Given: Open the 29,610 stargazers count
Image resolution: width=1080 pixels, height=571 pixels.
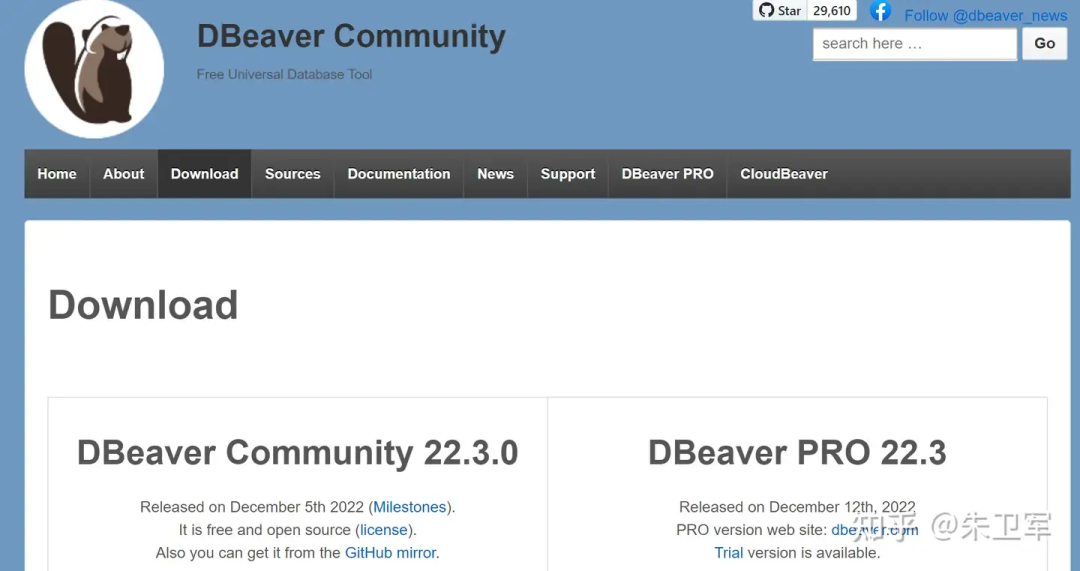Looking at the screenshot, I should pos(831,10).
